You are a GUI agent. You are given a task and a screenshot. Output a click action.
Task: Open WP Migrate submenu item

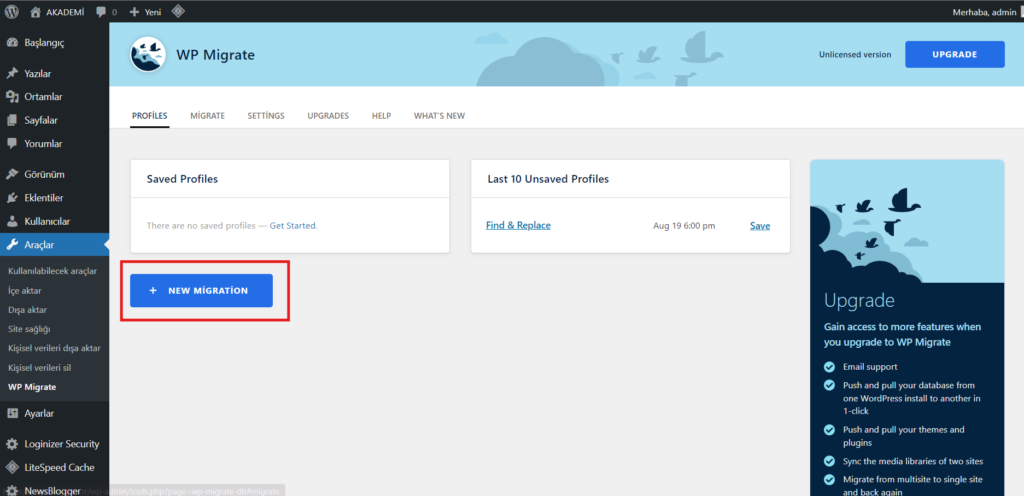32,387
